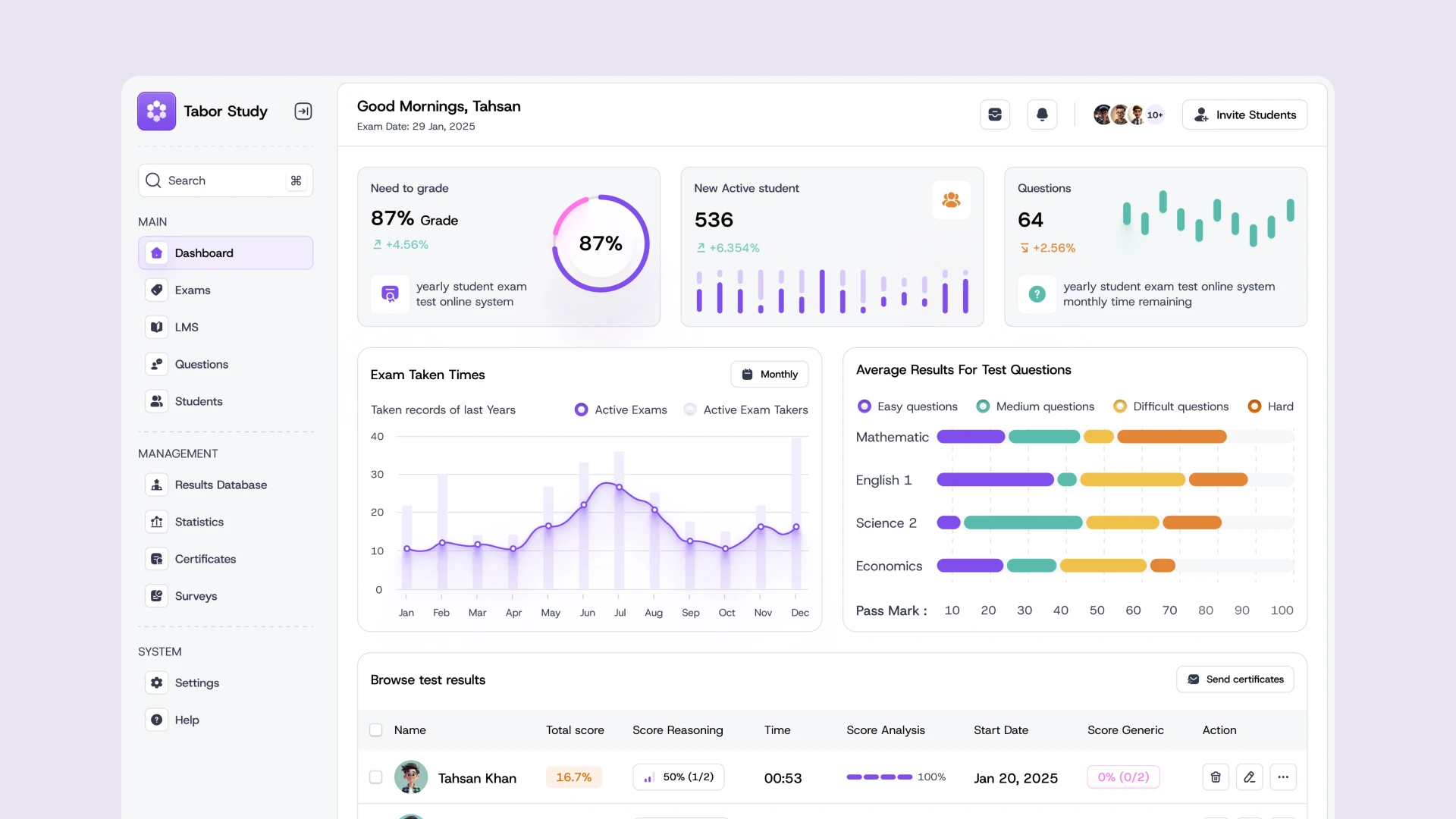
Task: Click the 0% (0/2) Score Generic badge
Action: 1123,777
